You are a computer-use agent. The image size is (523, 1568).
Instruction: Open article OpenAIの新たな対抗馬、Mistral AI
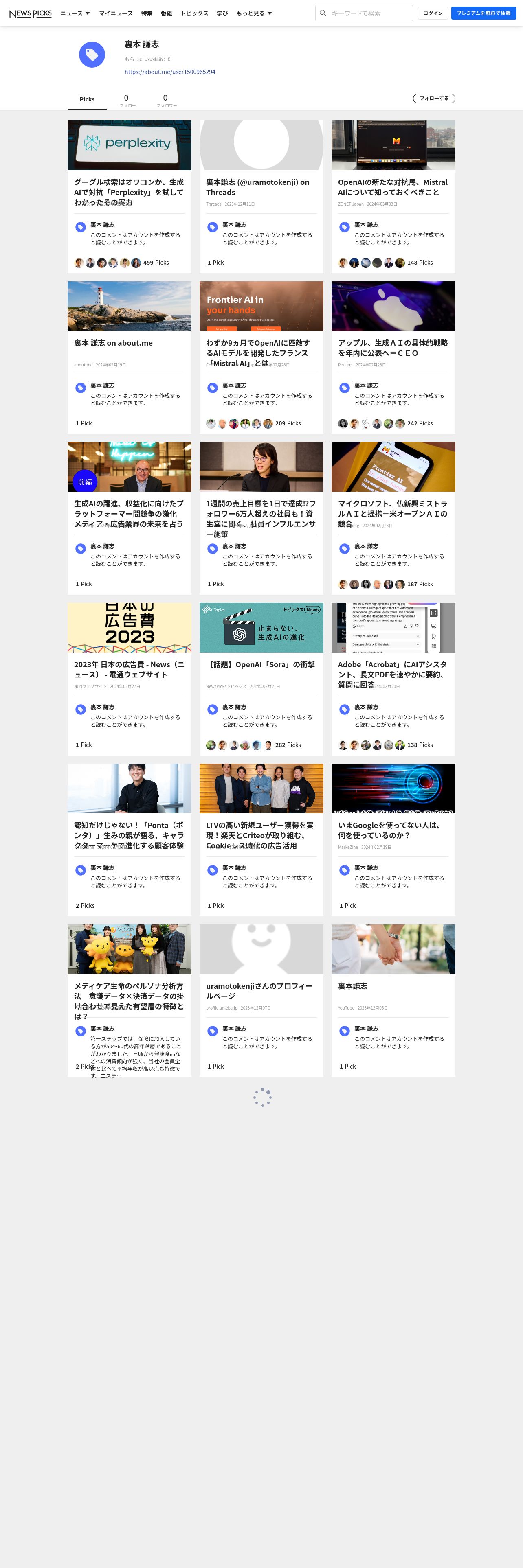click(393, 187)
